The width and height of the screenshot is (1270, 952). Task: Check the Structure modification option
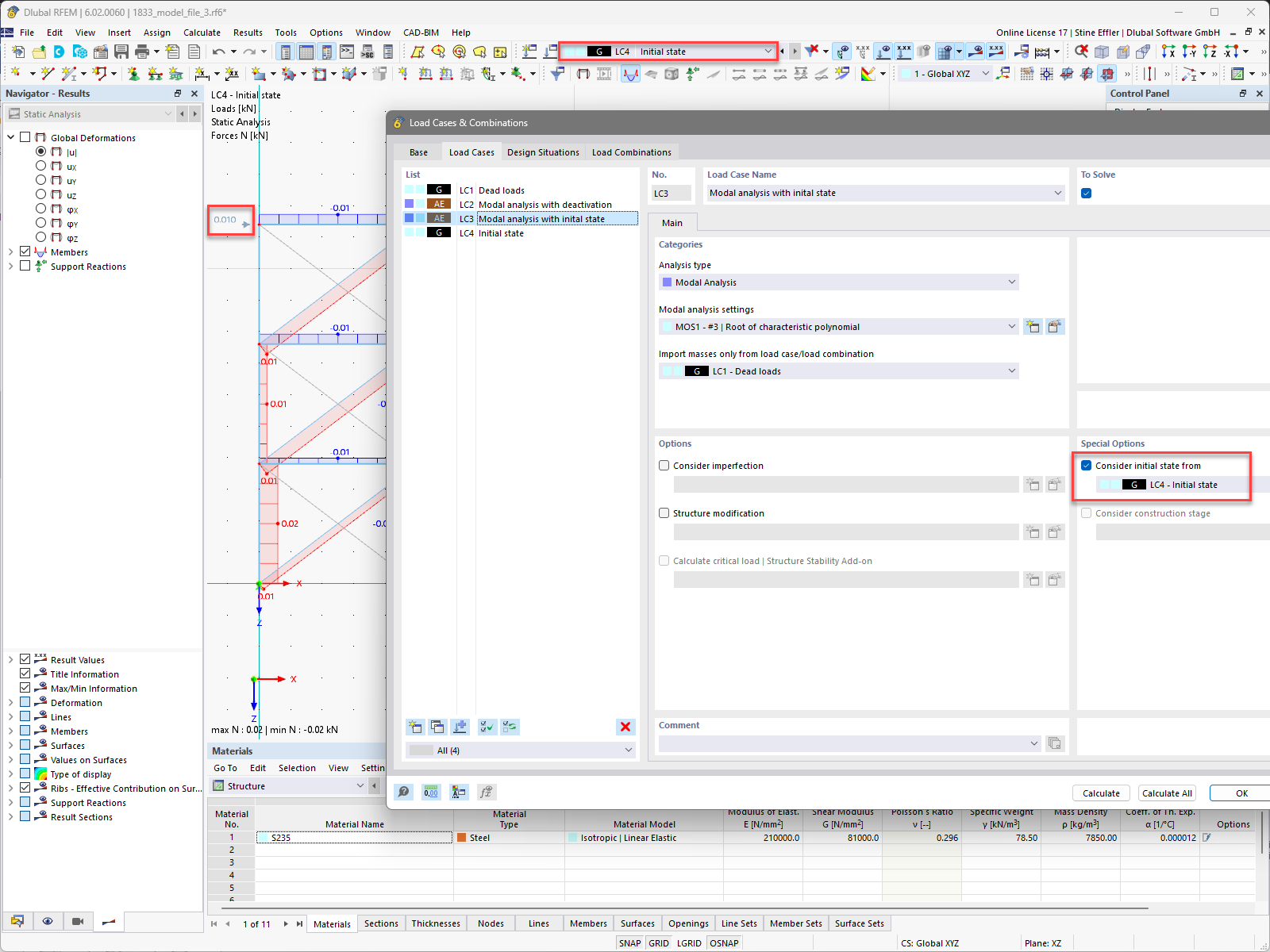click(x=664, y=512)
